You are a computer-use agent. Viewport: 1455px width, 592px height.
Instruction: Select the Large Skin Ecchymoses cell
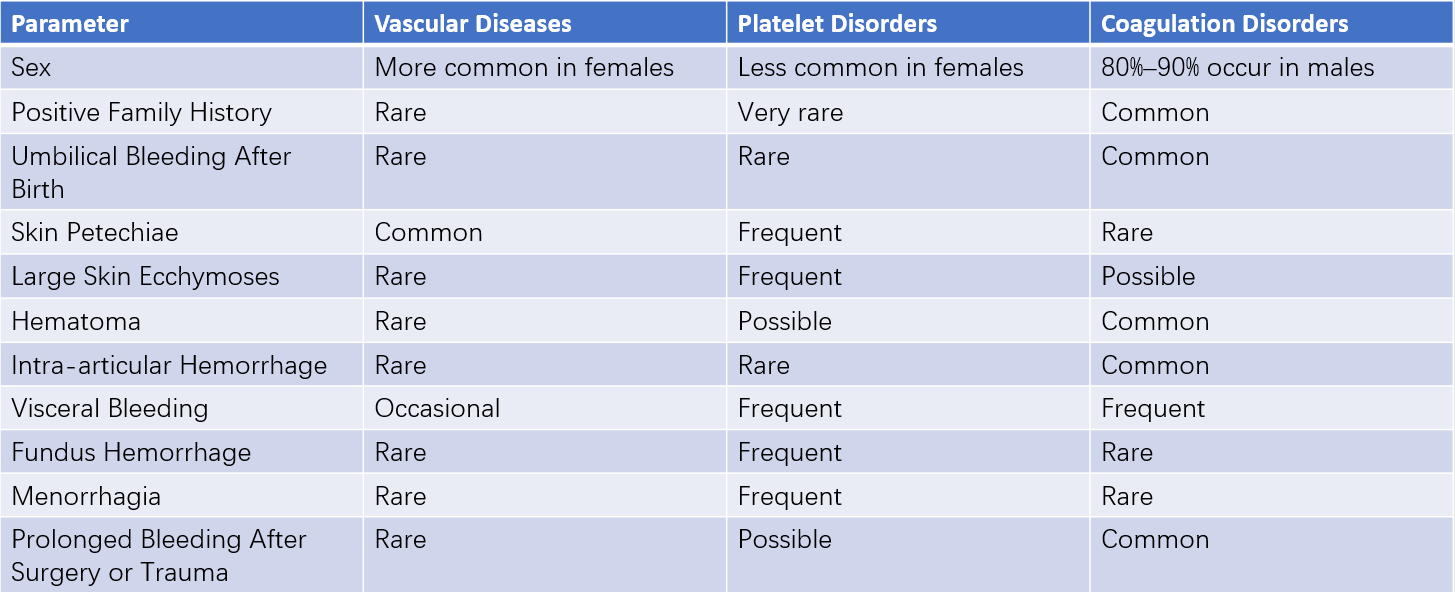click(182, 276)
